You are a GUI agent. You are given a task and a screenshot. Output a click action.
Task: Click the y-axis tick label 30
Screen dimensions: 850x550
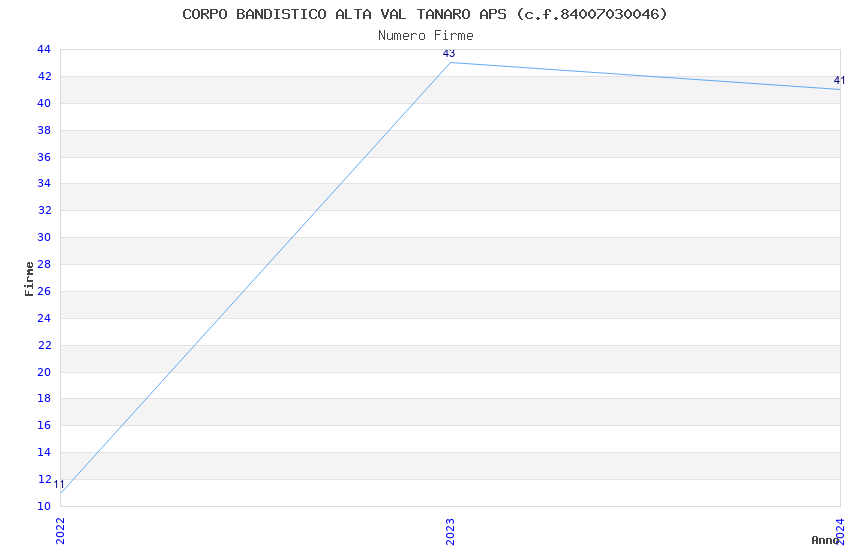(44, 237)
